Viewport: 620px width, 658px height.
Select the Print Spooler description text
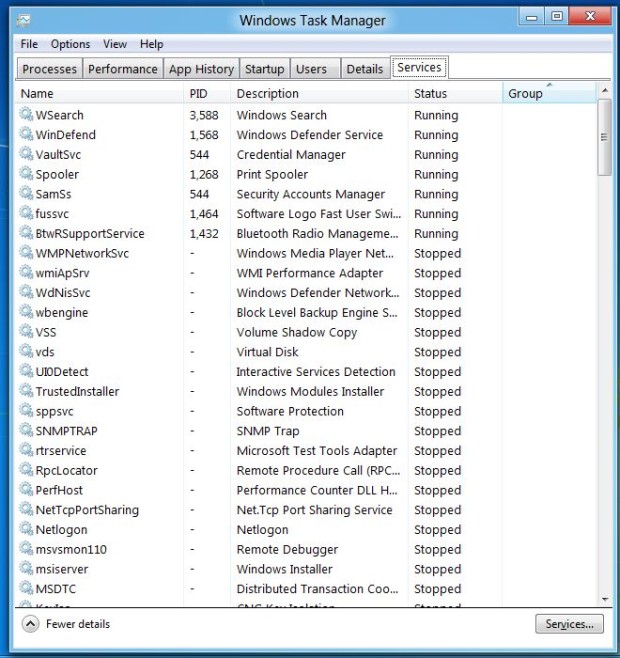tap(272, 174)
